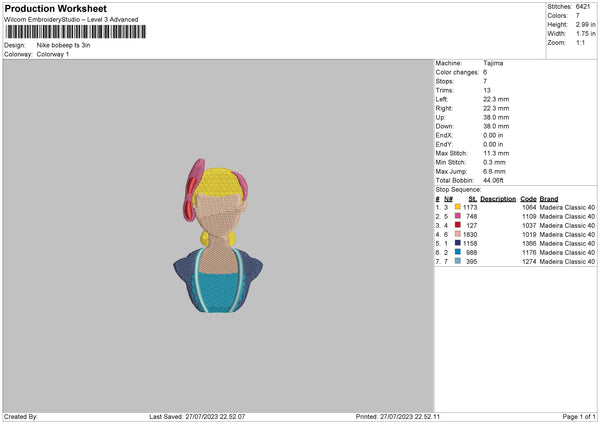Click the navy blue swatch code 1366
The height and width of the screenshot is (424, 600).
click(458, 243)
